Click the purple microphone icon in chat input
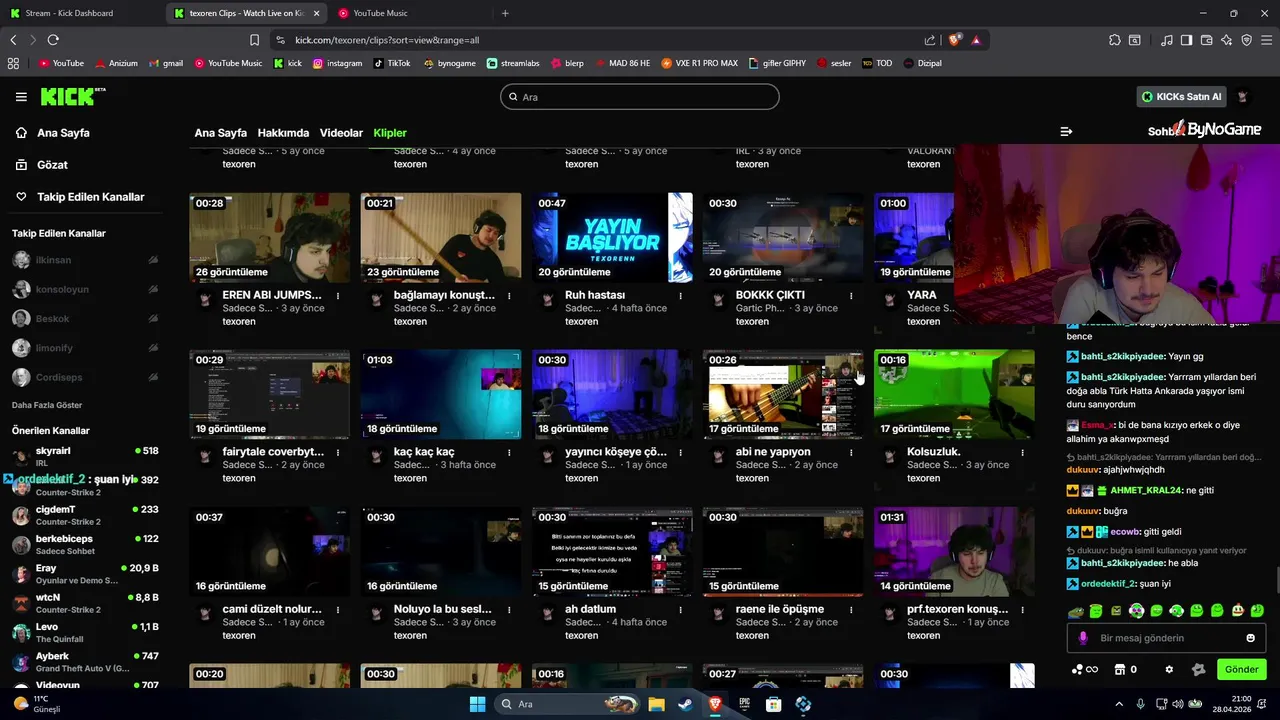 (1083, 638)
